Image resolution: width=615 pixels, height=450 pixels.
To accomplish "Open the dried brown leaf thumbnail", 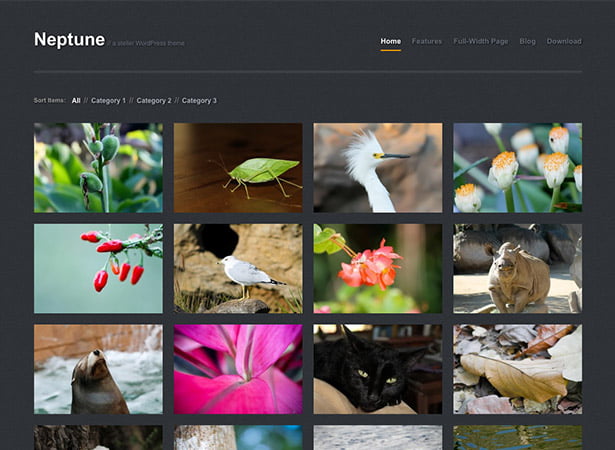I will (518, 369).
